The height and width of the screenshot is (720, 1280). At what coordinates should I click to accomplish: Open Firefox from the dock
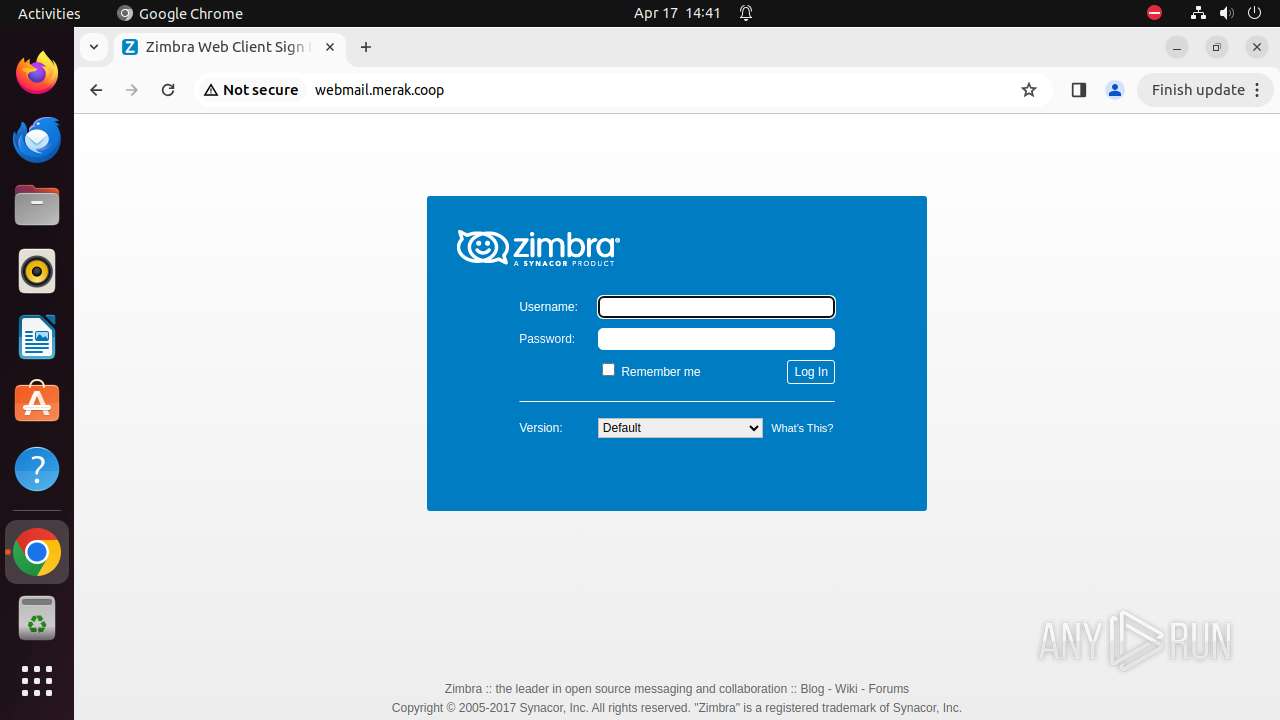37,73
